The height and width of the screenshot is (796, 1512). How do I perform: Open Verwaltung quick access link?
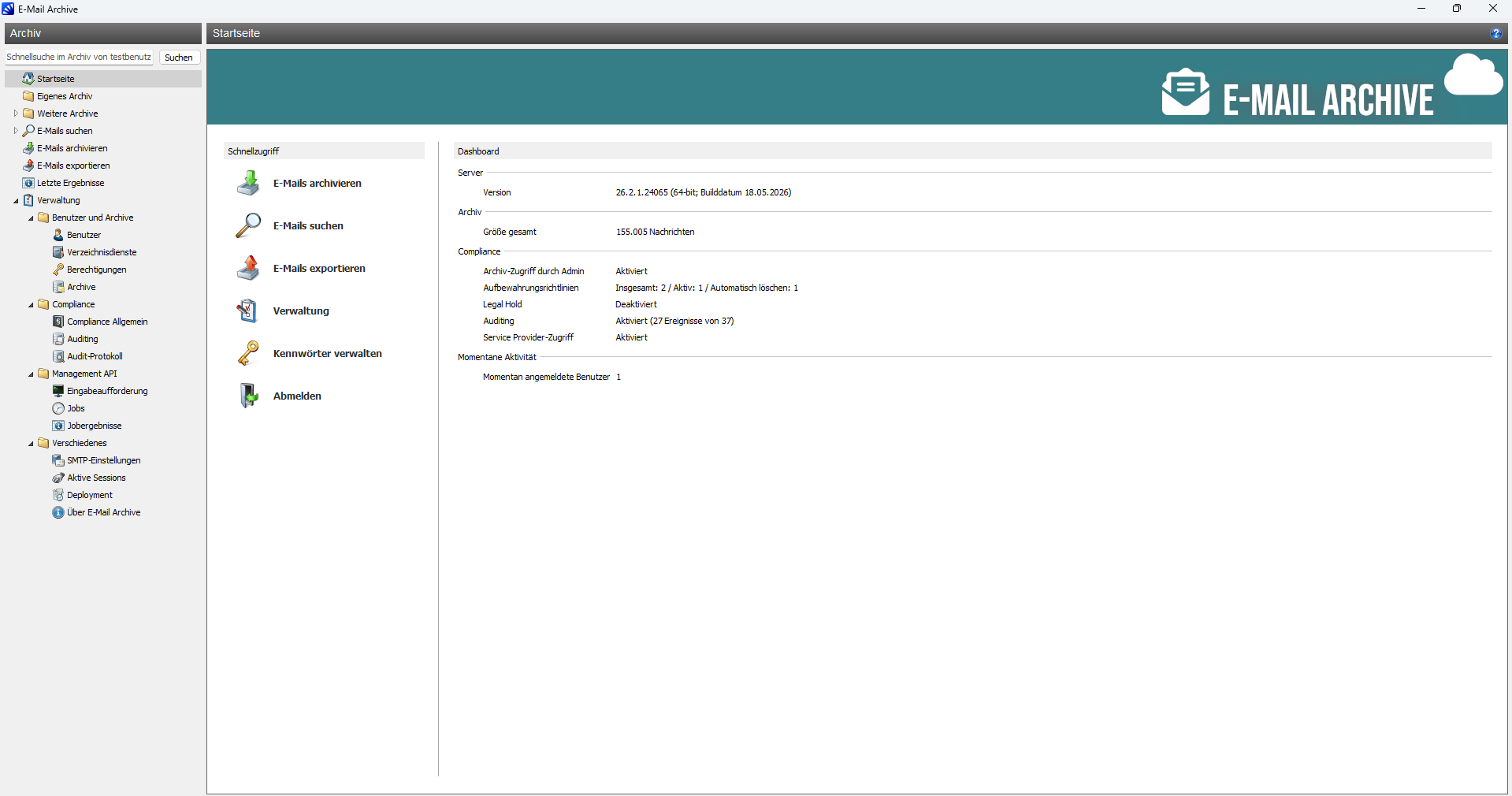click(x=301, y=311)
